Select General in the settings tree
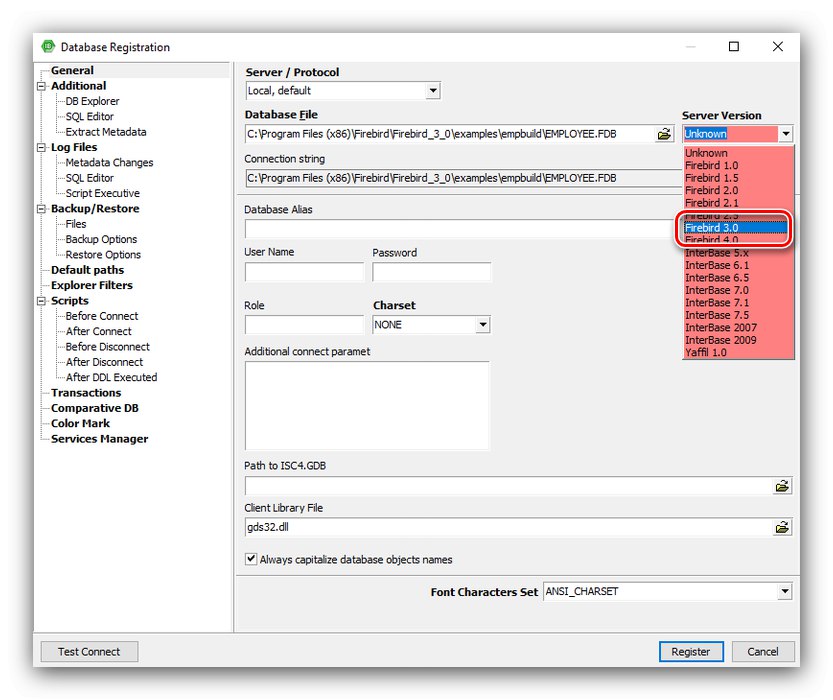The image size is (833, 700). coord(72,71)
